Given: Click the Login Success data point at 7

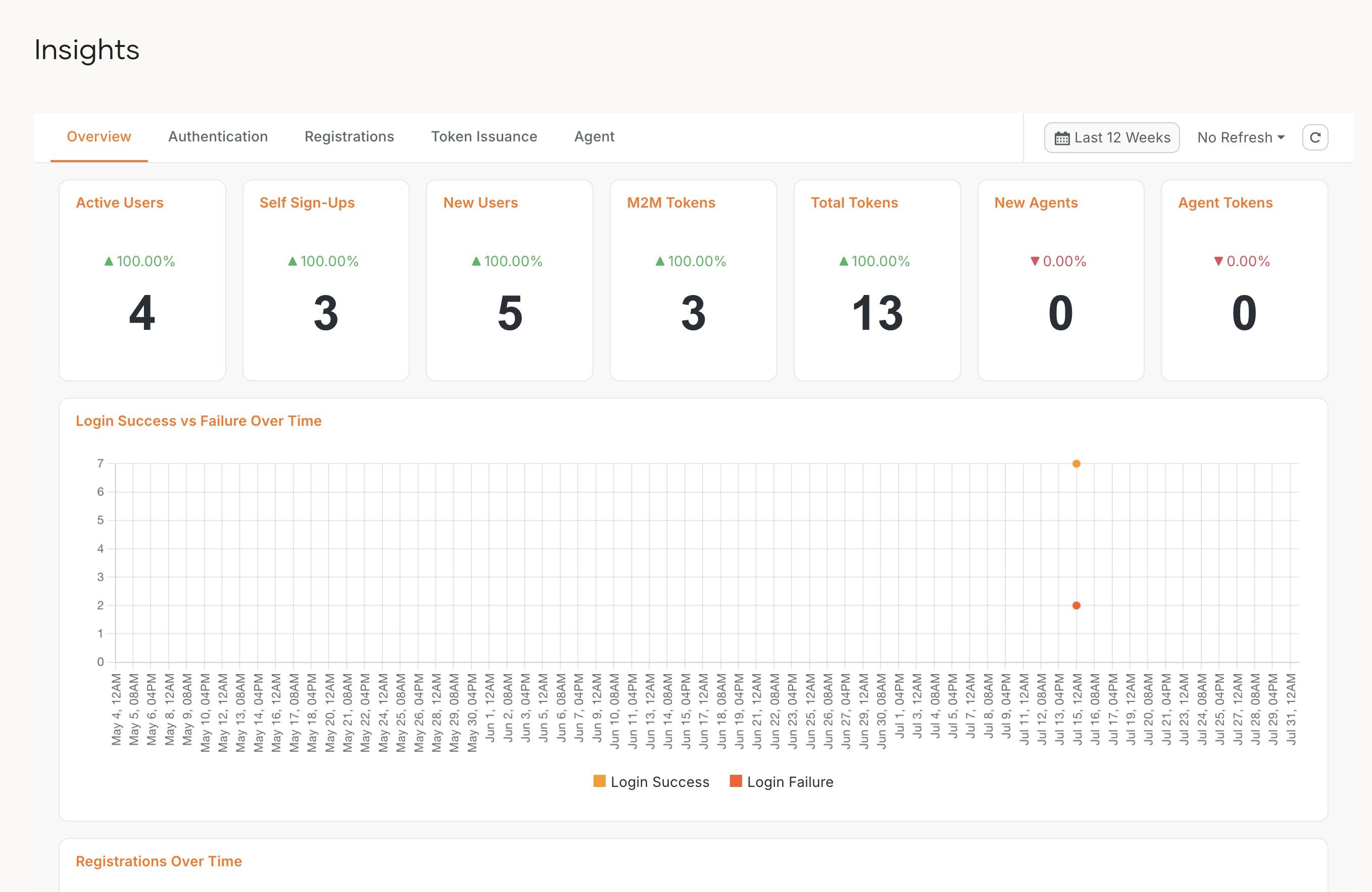Looking at the screenshot, I should click(1076, 464).
